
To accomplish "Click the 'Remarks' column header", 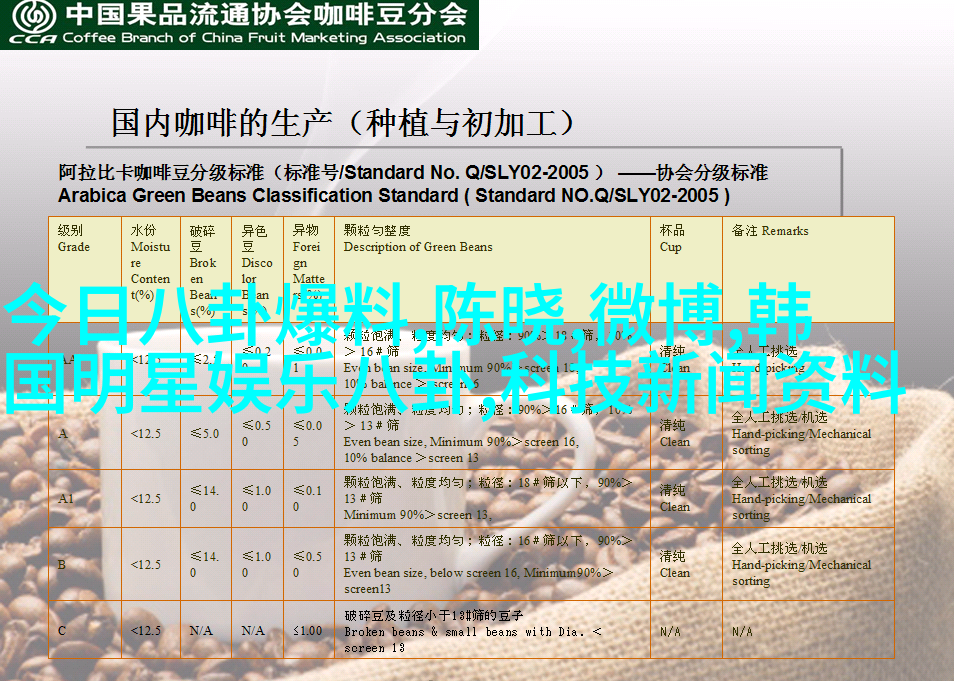I will 770,230.
